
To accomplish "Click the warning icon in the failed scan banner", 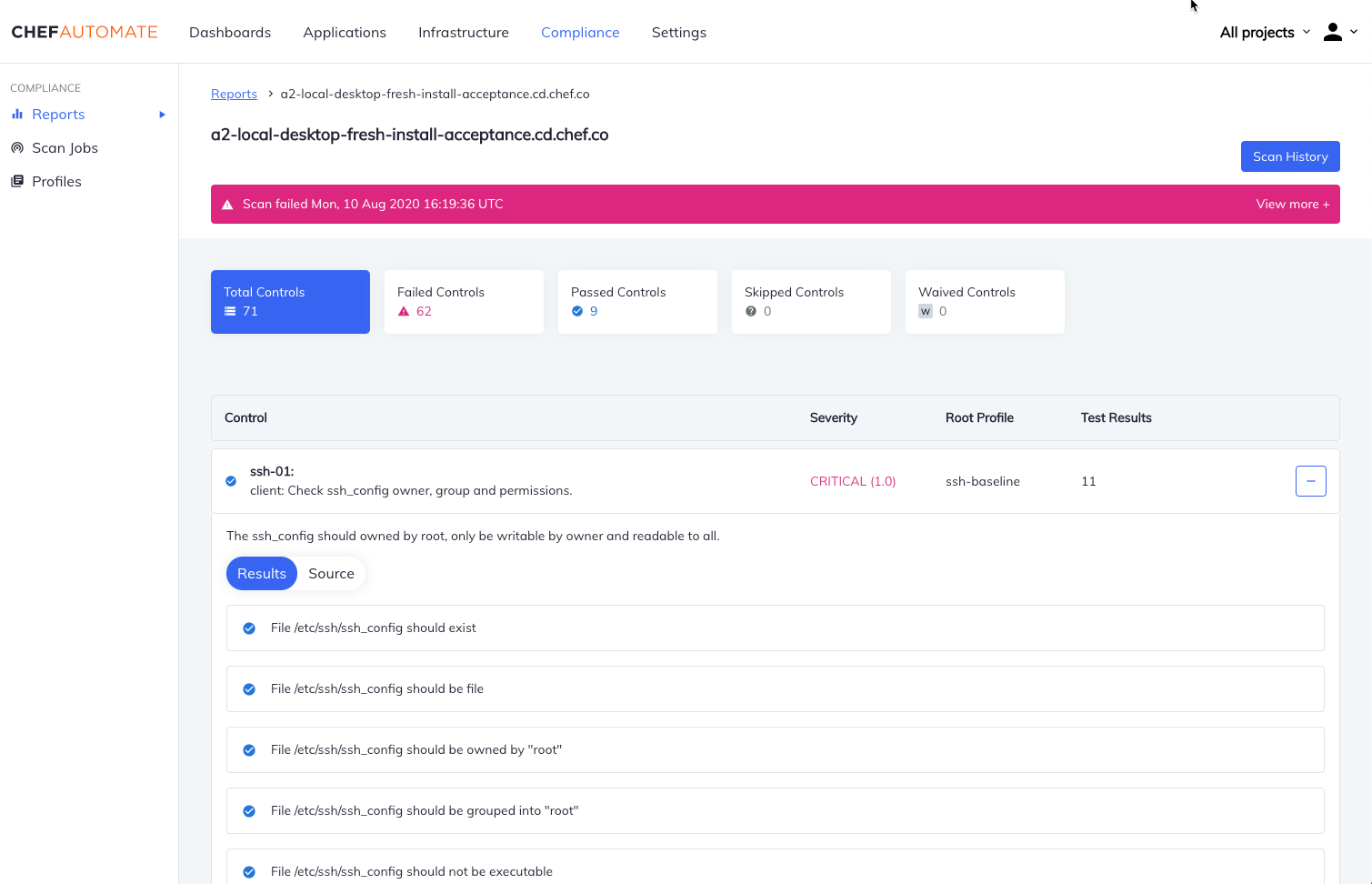I will [x=225, y=204].
